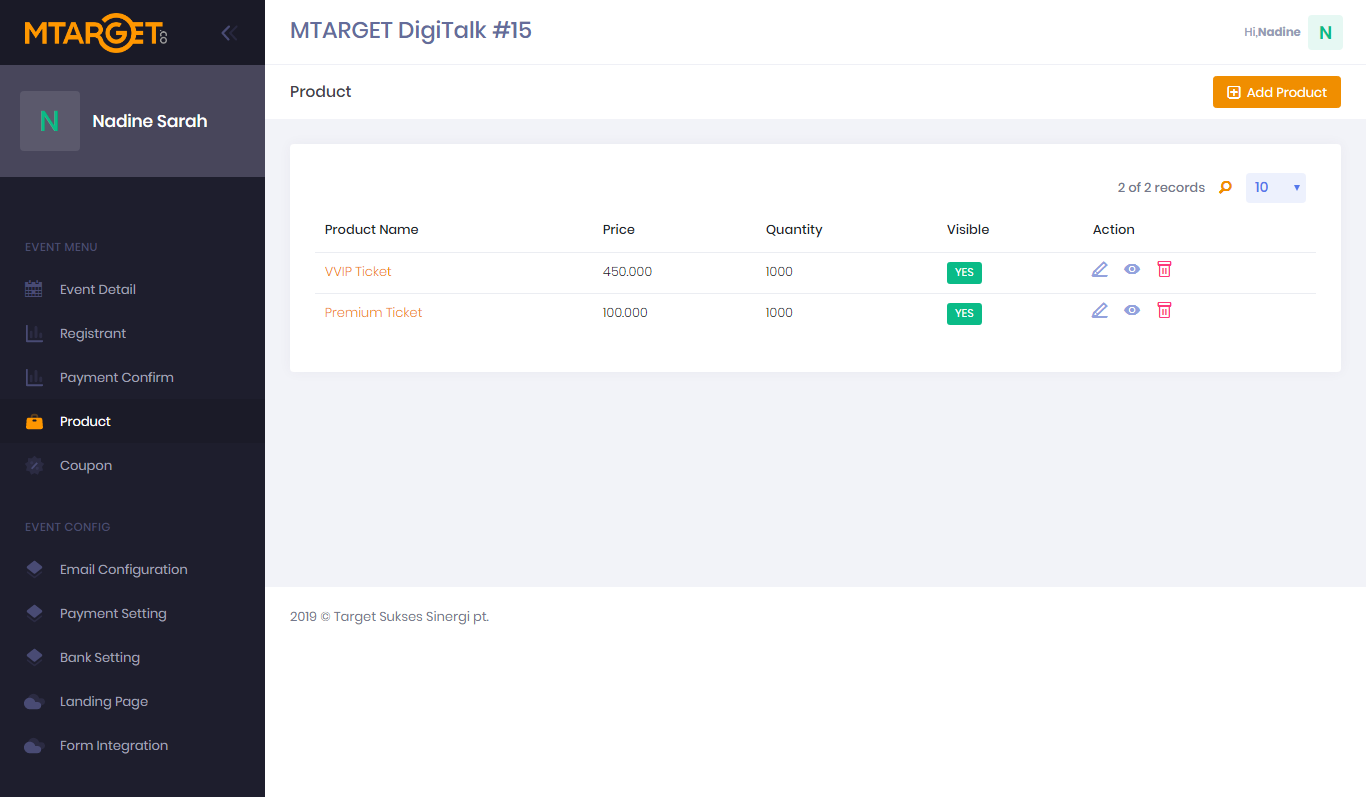Toggle visibility of the Premium Ticket with the eye icon
This screenshot has height=797, width=1366.
coord(1132,310)
